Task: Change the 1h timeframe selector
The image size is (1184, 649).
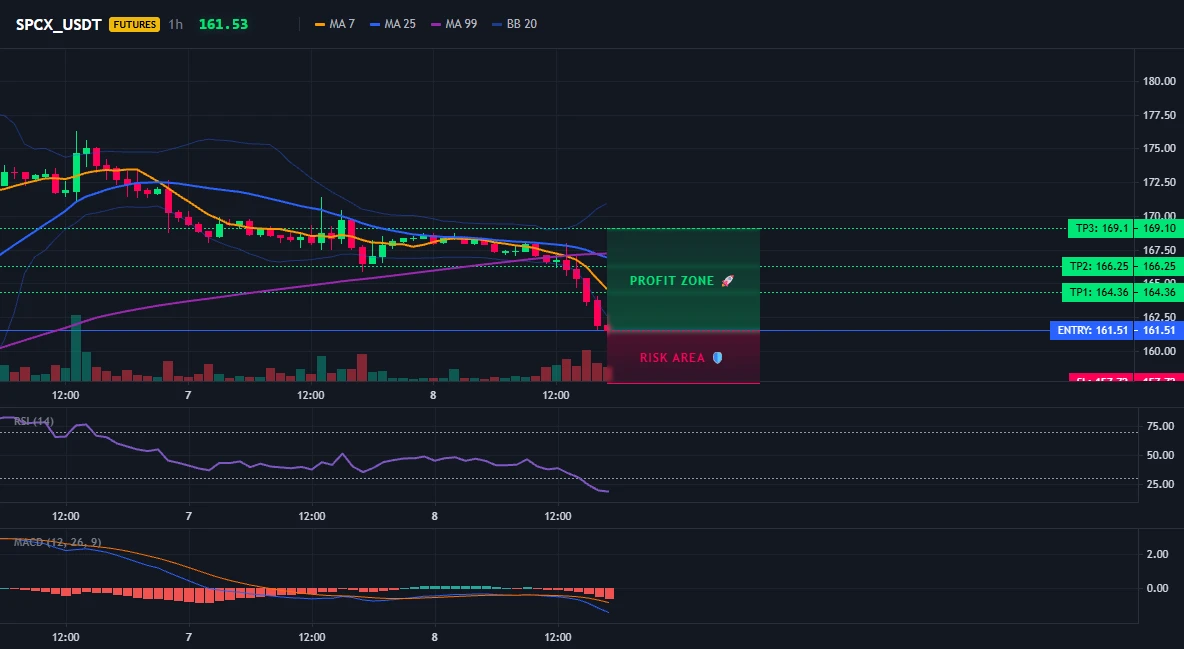Action: pos(175,24)
